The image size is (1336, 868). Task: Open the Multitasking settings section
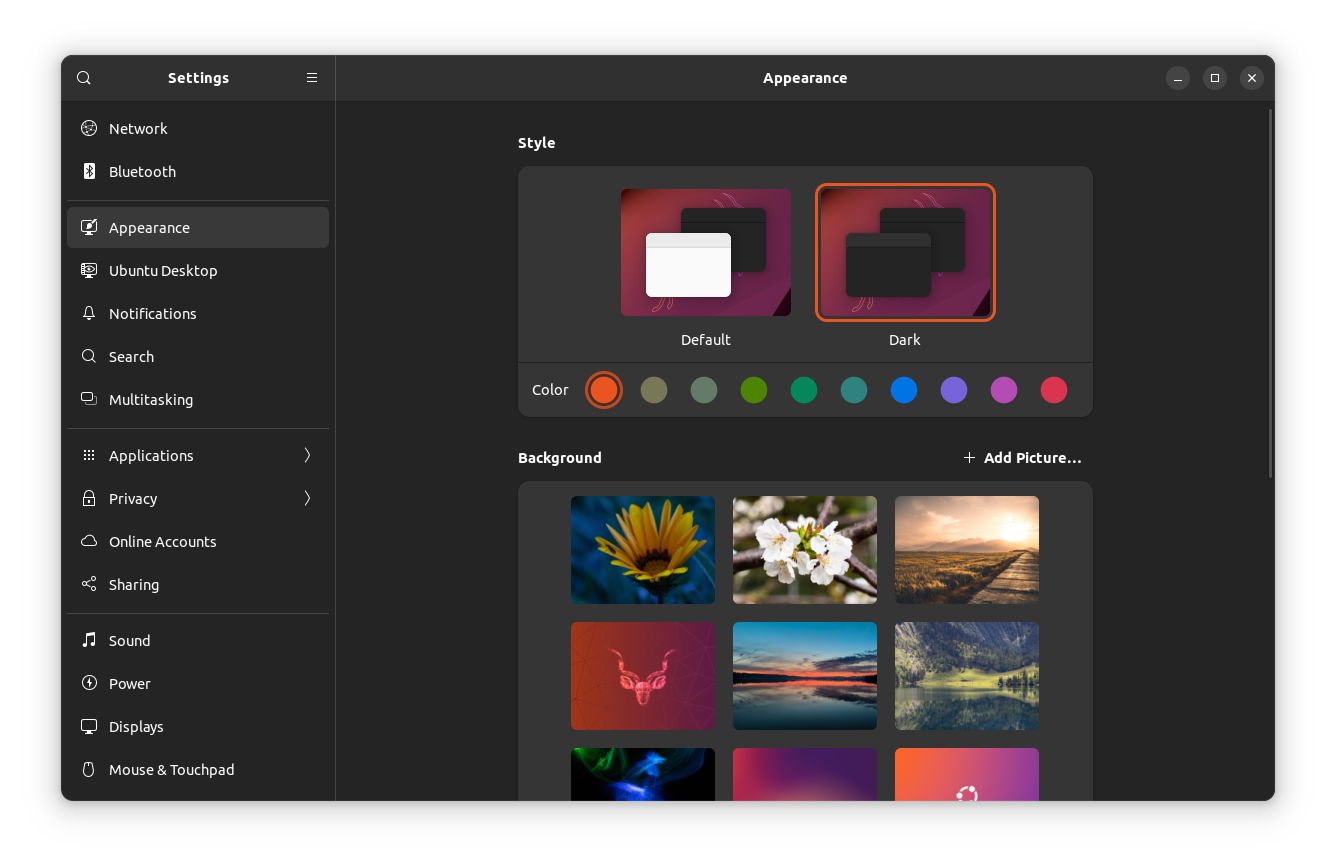tap(151, 399)
